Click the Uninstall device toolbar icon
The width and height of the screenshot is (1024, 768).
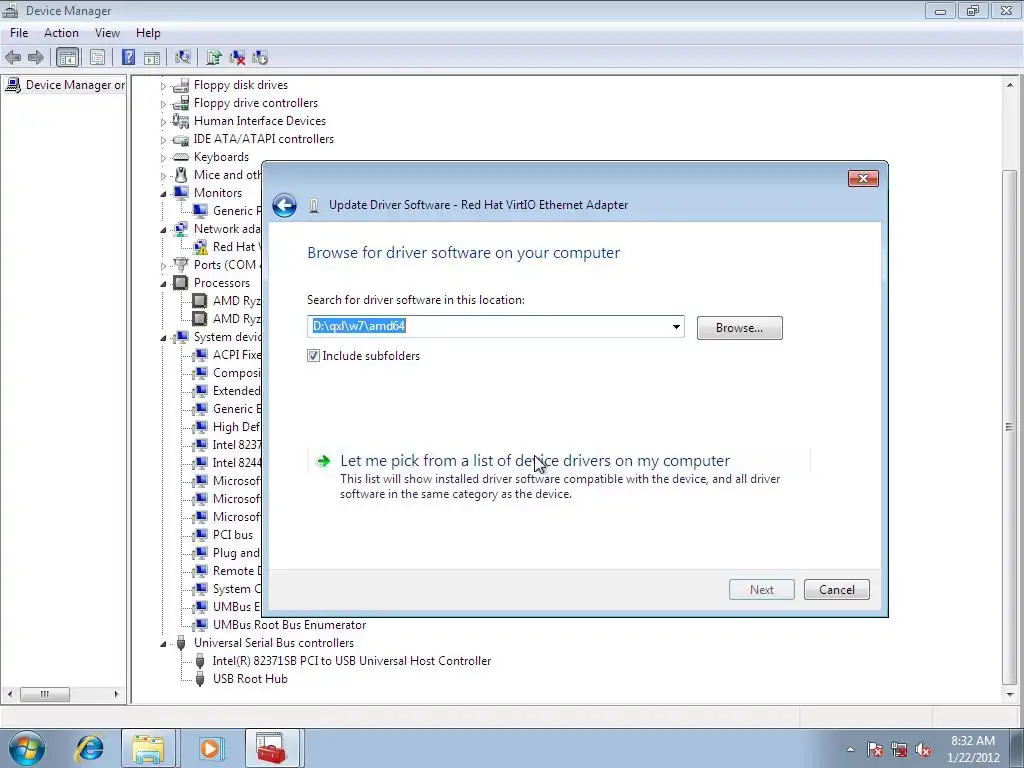coord(237,57)
